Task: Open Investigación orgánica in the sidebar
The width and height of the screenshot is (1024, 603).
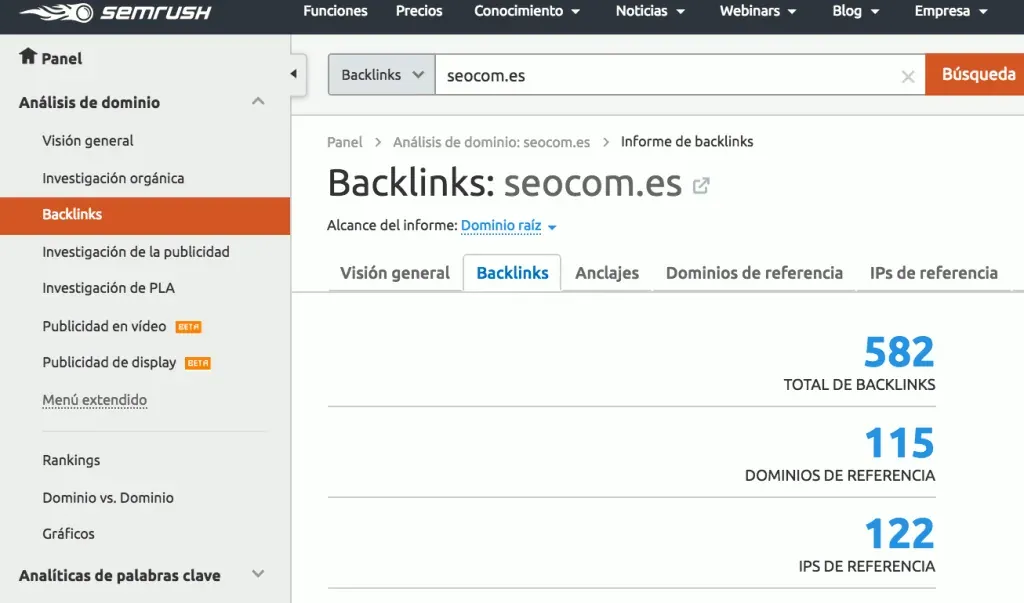Action: (x=113, y=178)
